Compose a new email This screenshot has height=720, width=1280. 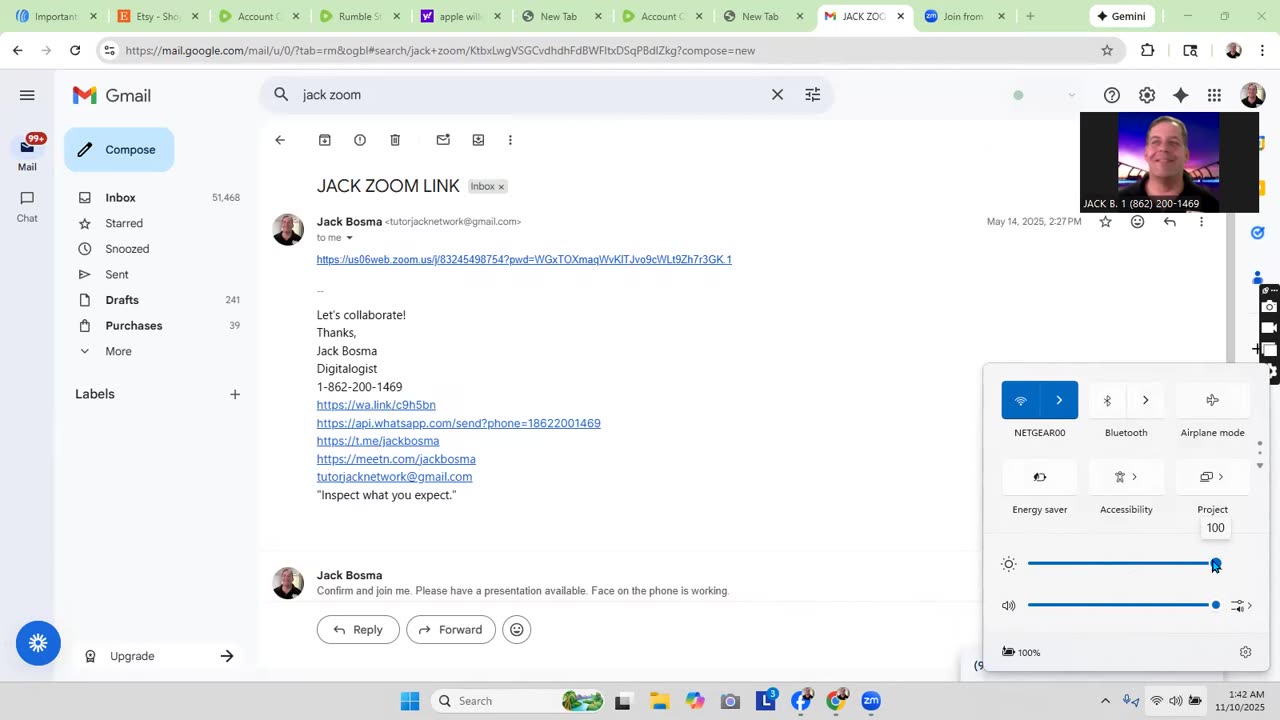(119, 150)
